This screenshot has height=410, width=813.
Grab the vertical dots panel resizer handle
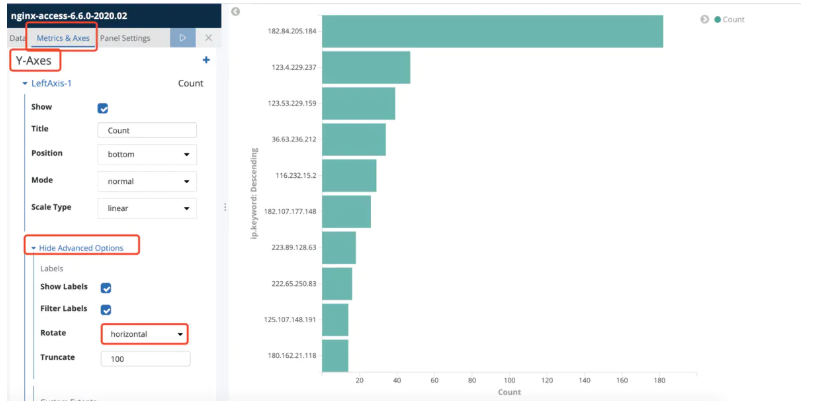pyautogui.click(x=225, y=207)
